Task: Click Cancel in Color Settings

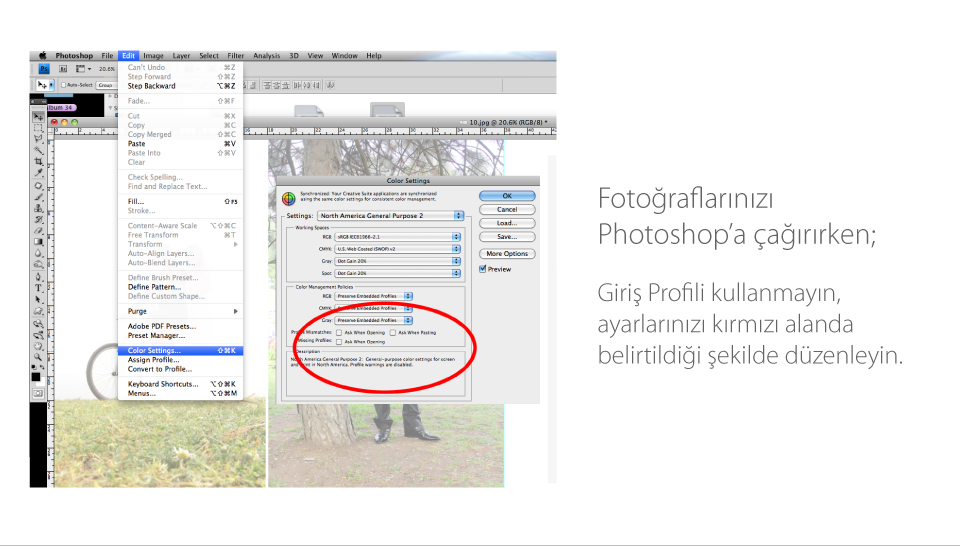Action: pos(507,209)
